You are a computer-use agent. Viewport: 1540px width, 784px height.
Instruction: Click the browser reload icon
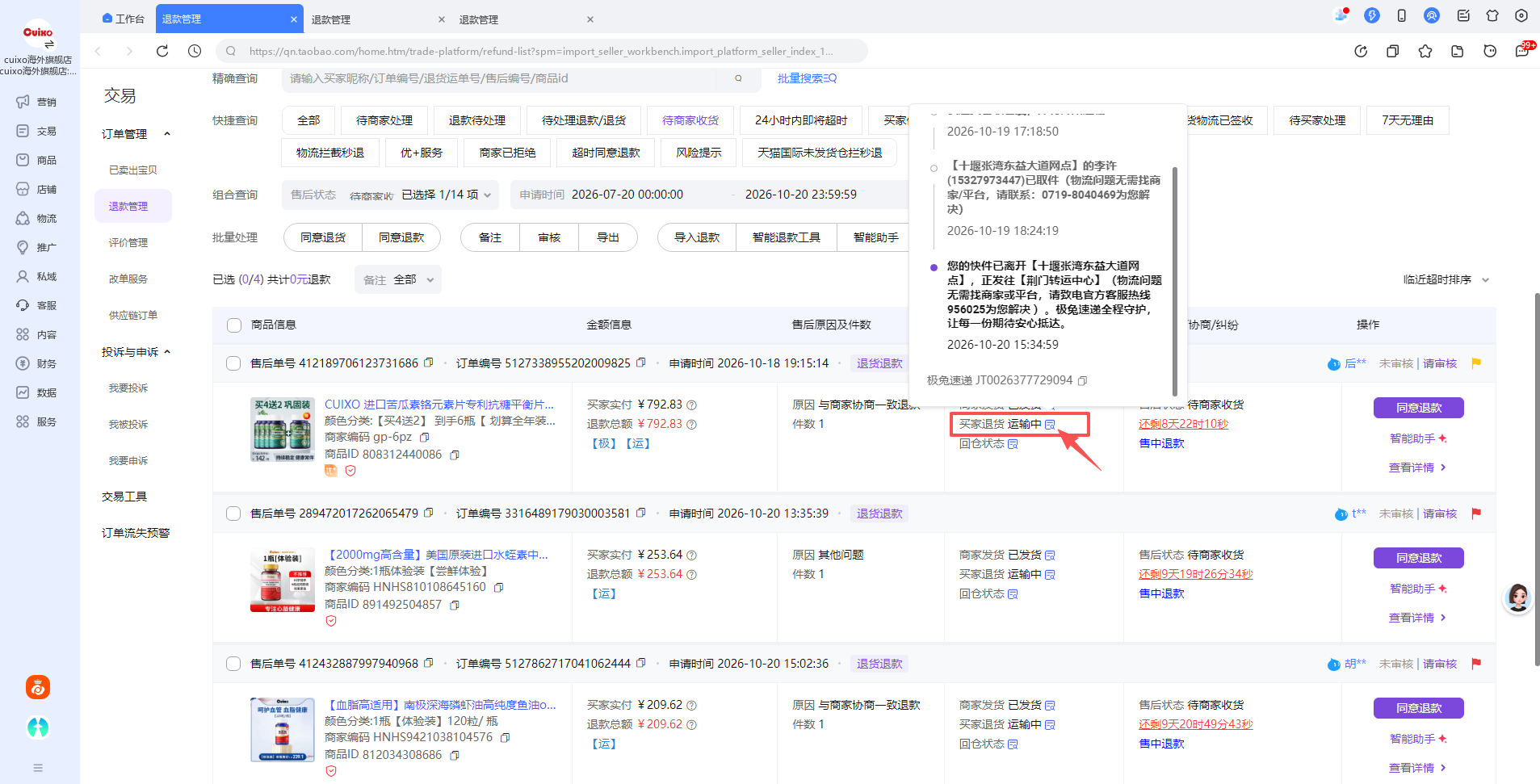pyautogui.click(x=162, y=51)
